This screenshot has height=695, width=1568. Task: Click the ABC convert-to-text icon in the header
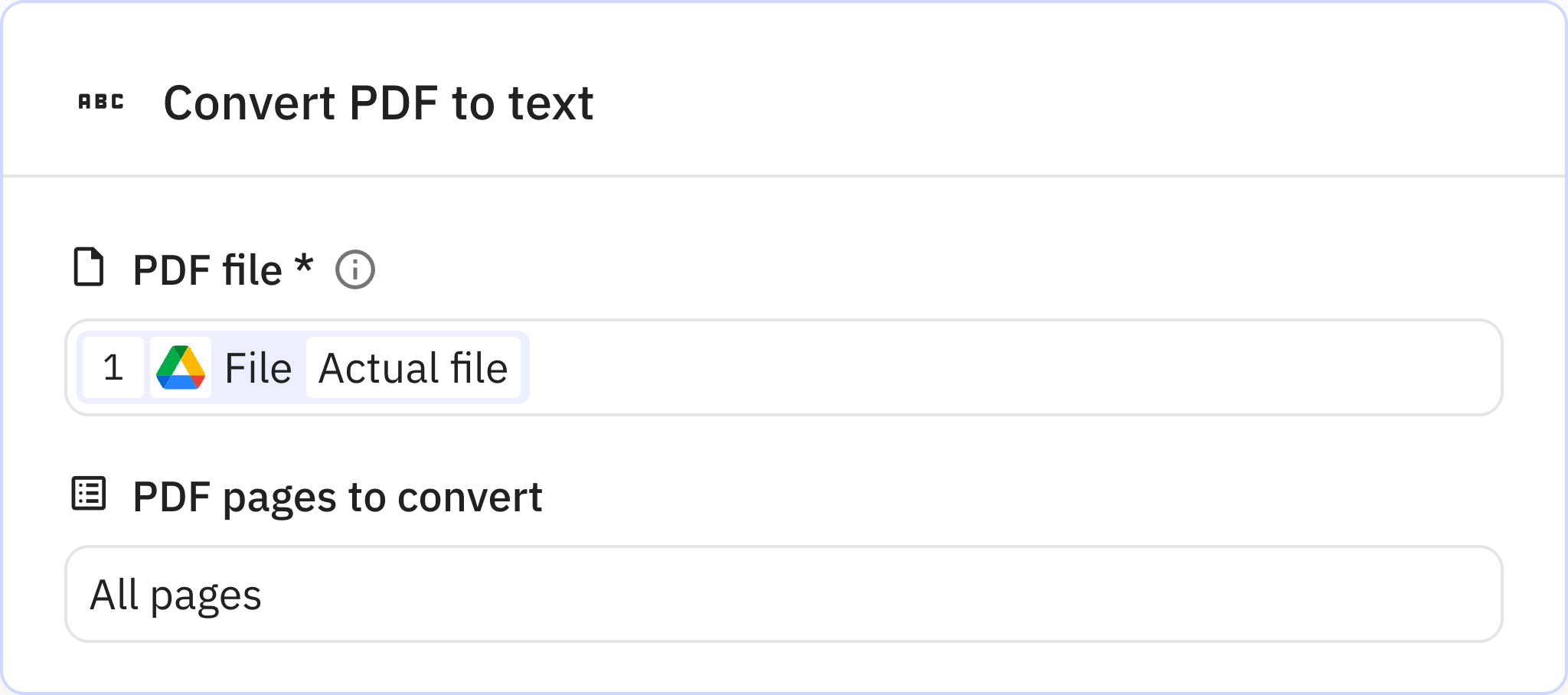coord(102,102)
